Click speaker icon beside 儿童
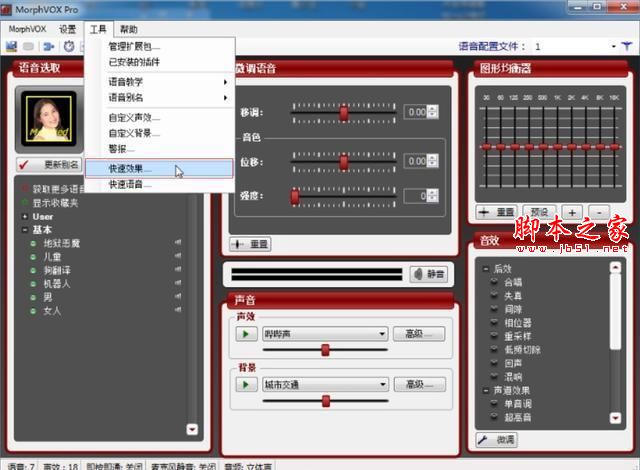Screen dimensions: 640x470 178,256
